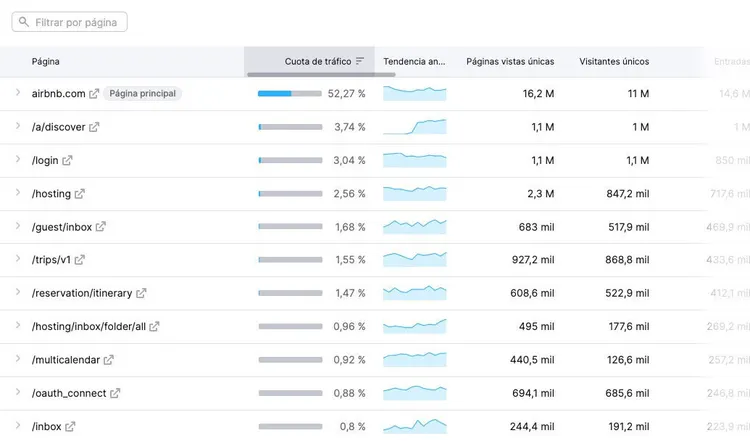The width and height of the screenshot is (750, 441).
Task: Click the 685,6 mil unique visitors value
Action: tap(627, 393)
